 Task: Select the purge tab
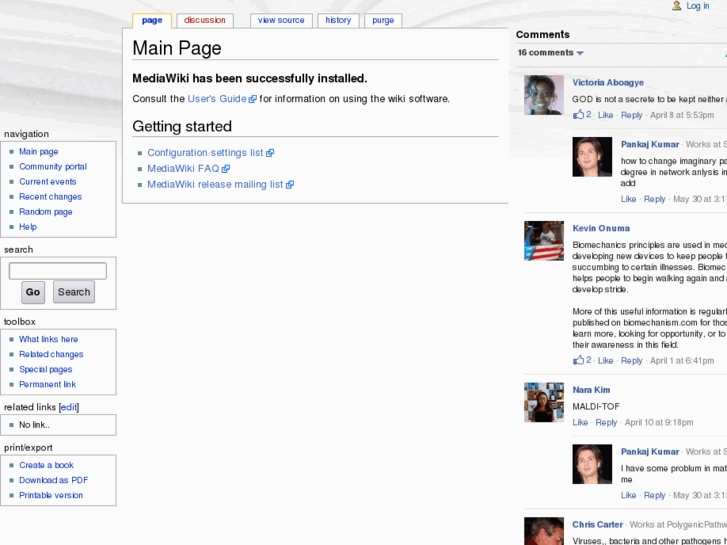(383, 20)
